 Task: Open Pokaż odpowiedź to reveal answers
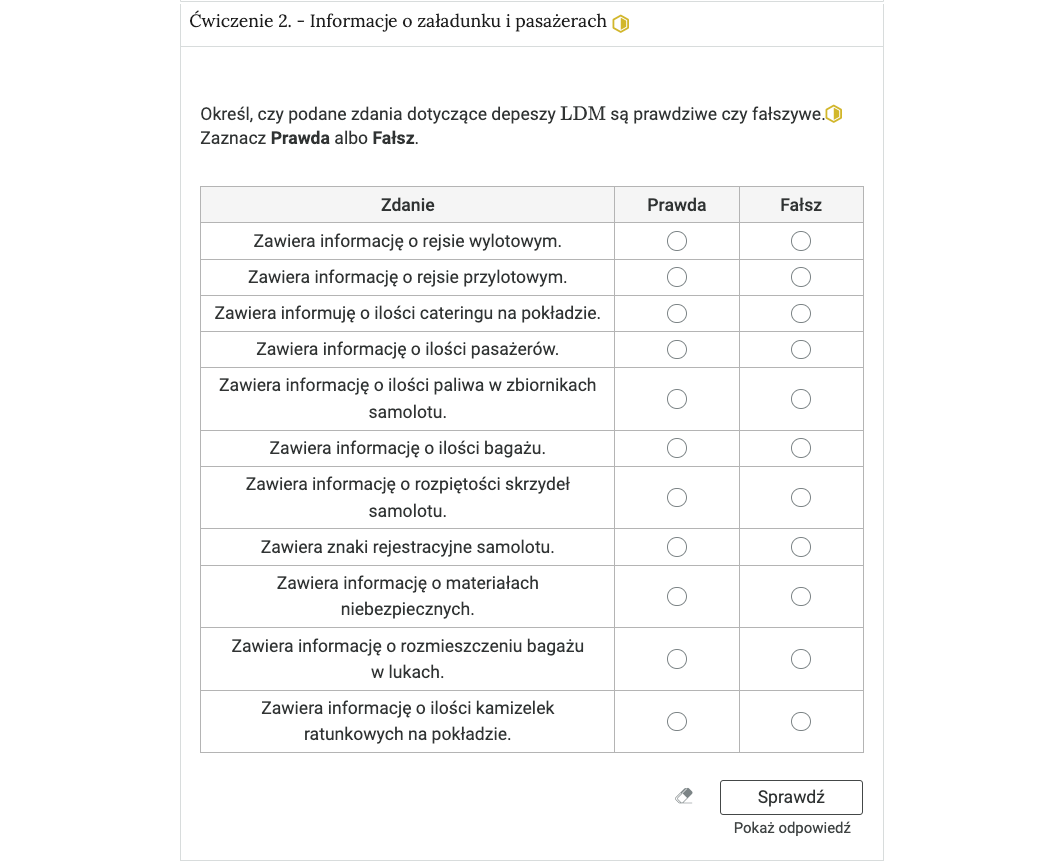click(791, 828)
